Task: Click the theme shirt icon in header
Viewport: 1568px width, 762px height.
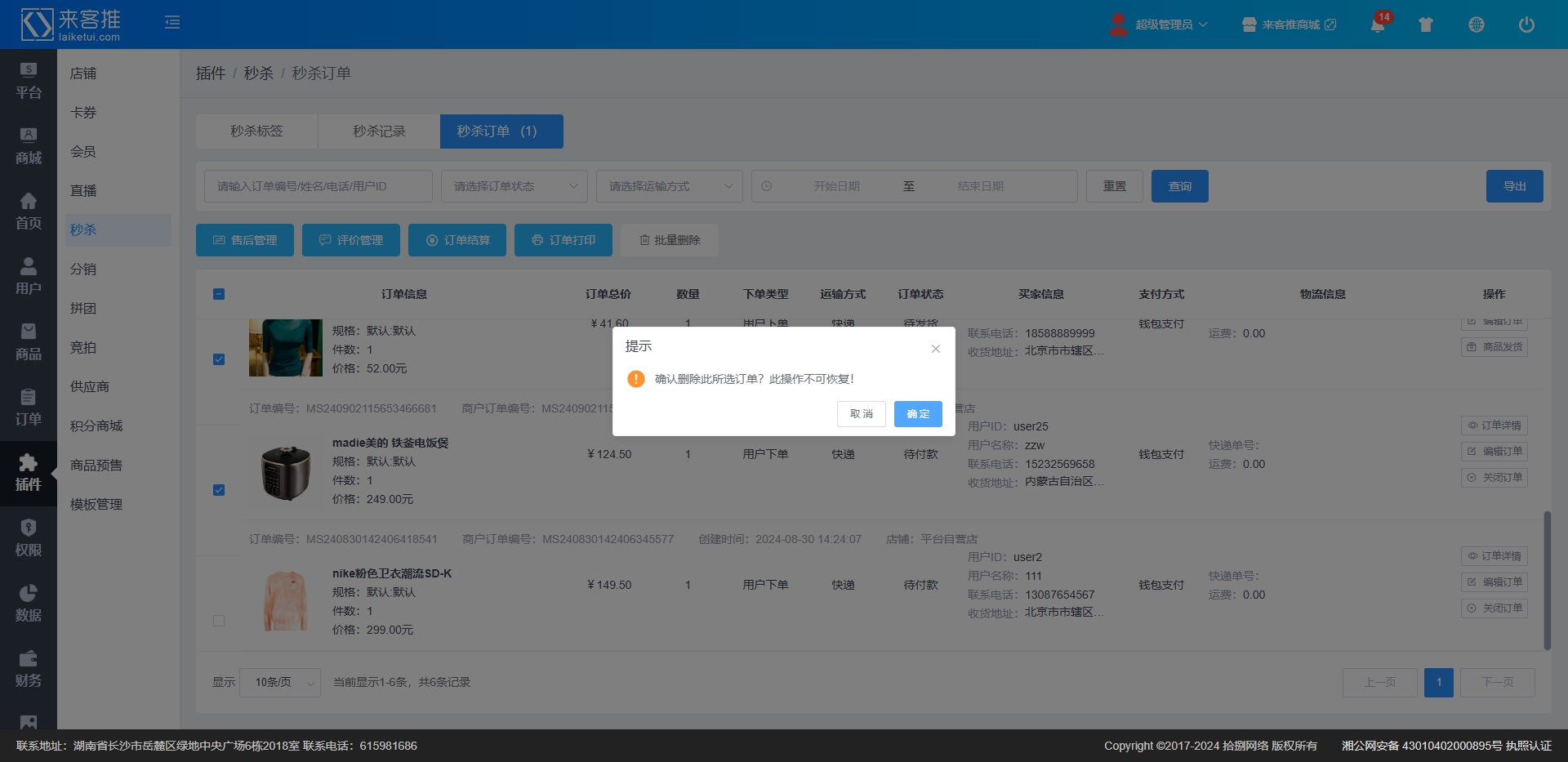Action: point(1426,25)
